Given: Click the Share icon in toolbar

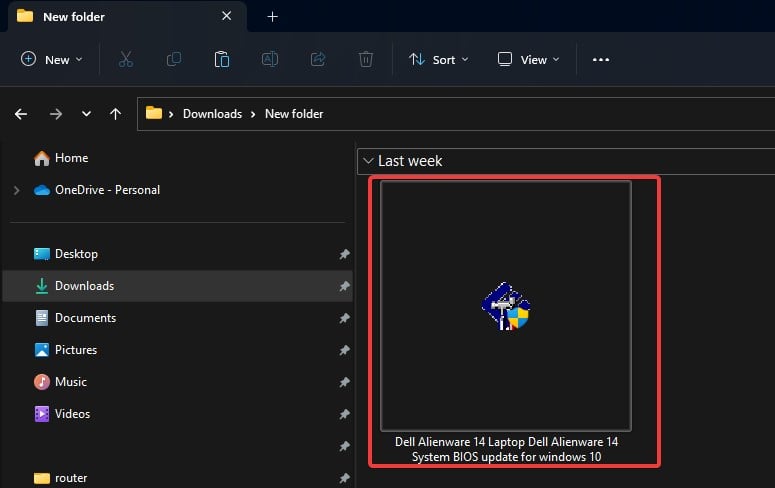Looking at the screenshot, I should pyautogui.click(x=318, y=59).
